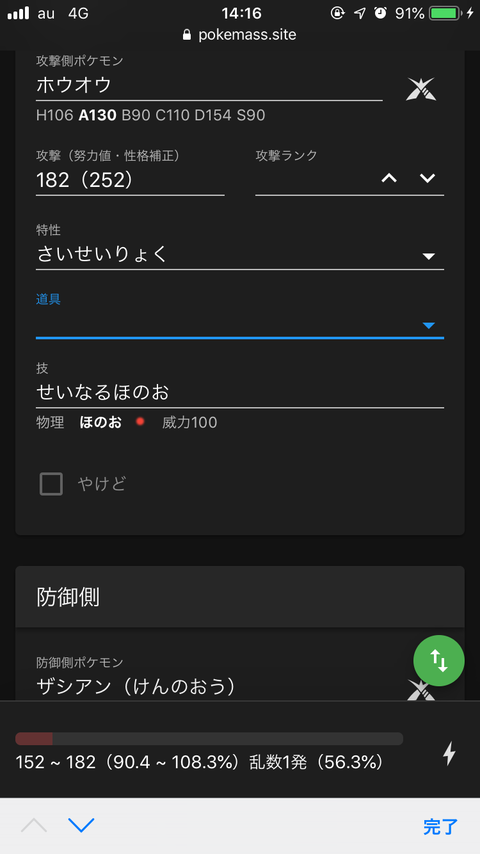
Task: Edit the 攻撃側ポケモン ホウオウ field
Action: (209, 86)
